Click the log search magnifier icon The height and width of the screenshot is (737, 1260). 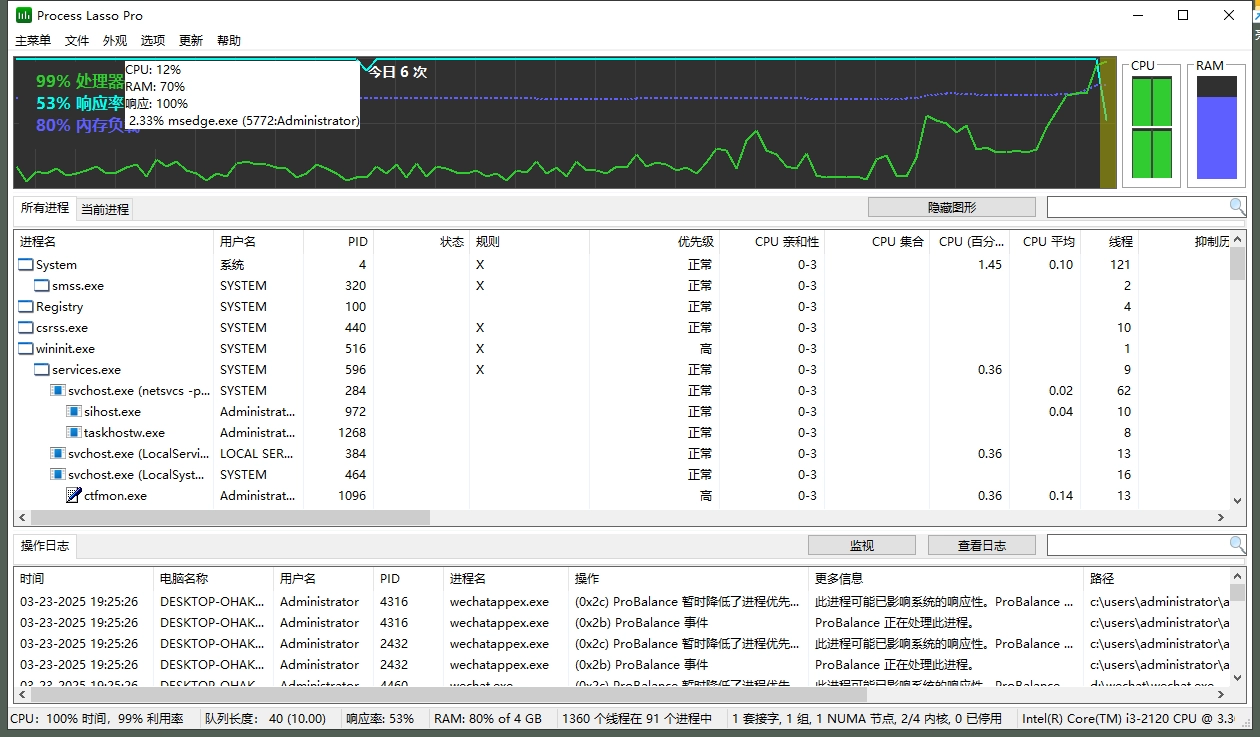1238,545
